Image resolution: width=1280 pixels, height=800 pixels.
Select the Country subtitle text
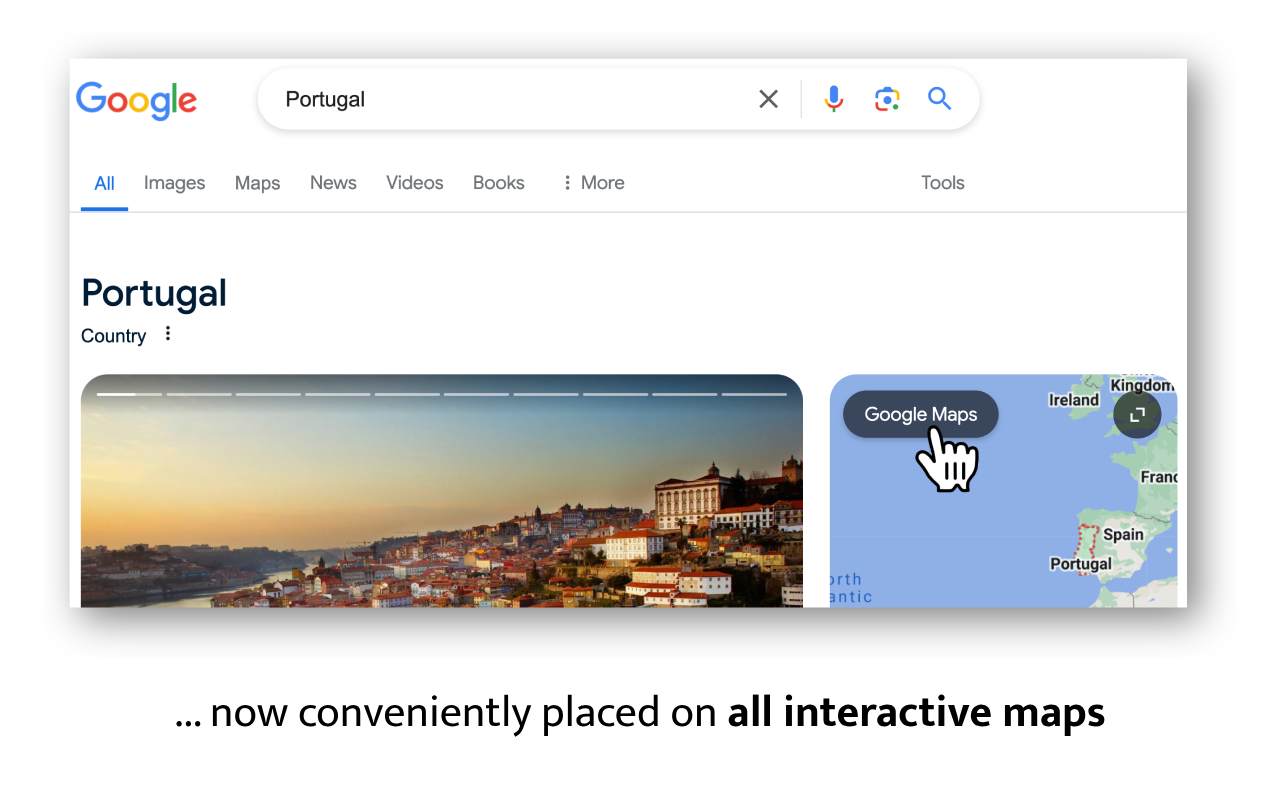coord(113,336)
